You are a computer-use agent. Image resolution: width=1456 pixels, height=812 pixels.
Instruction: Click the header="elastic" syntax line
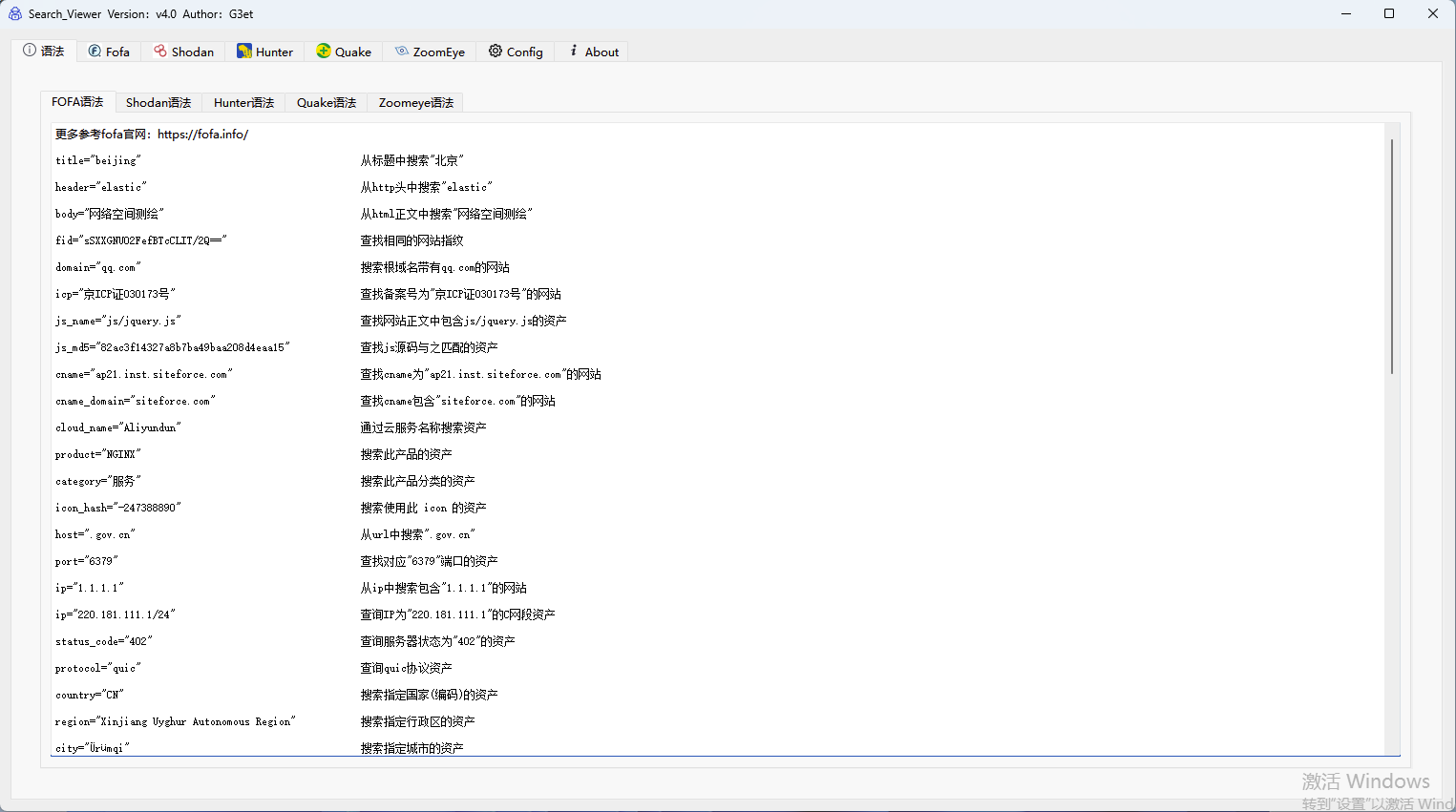[x=100, y=188]
